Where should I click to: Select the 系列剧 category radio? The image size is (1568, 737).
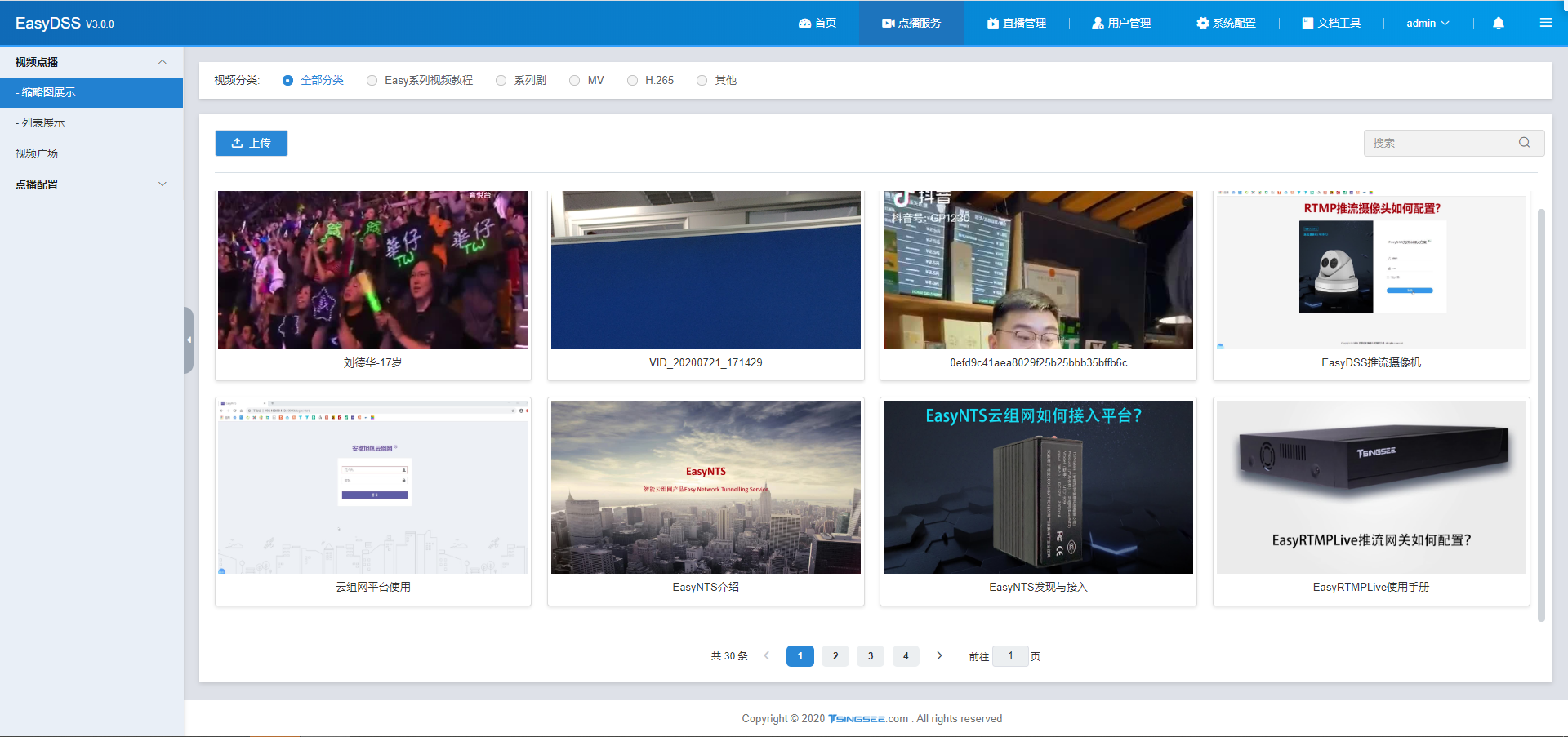coord(501,80)
